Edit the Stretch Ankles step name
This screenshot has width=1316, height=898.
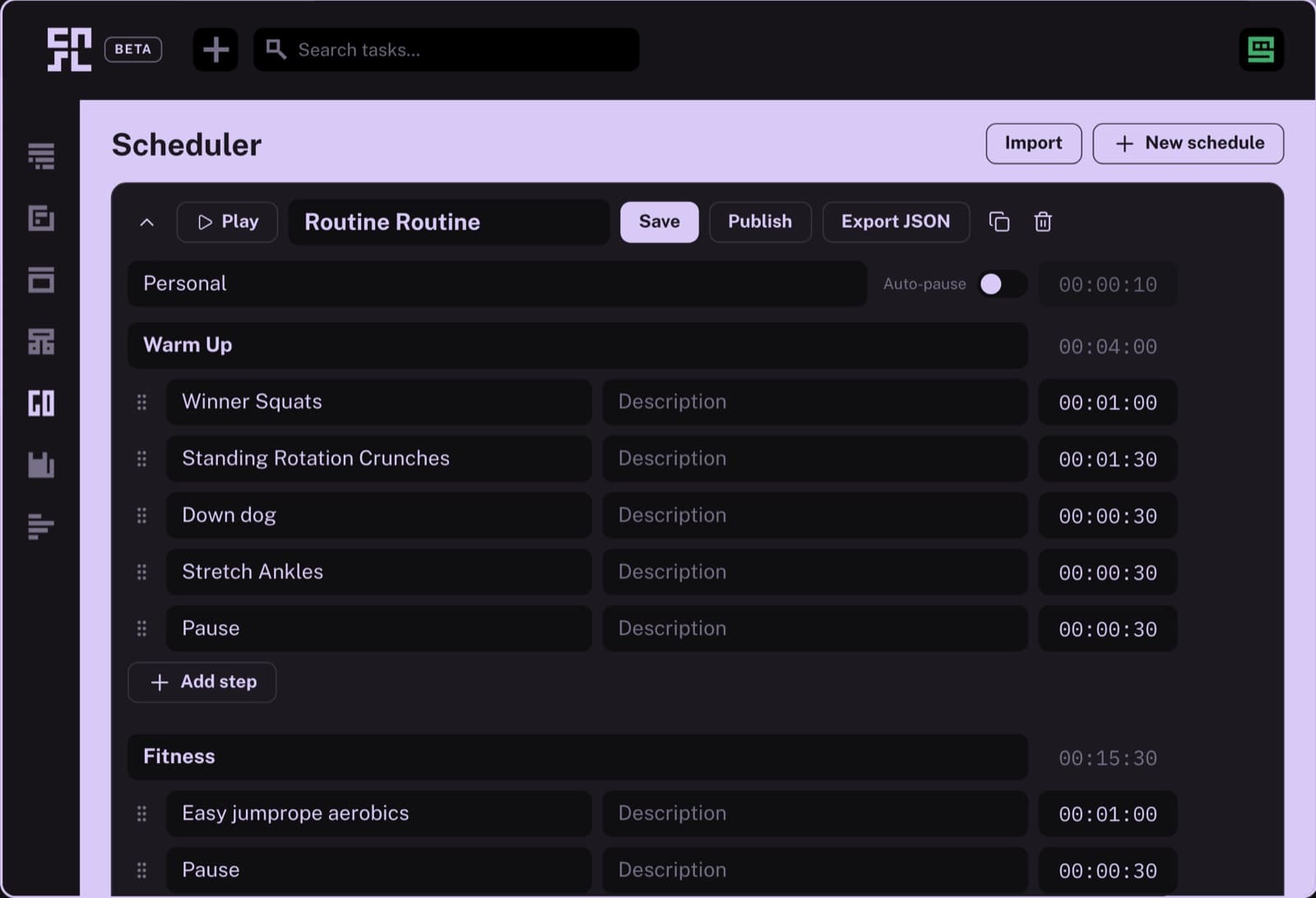pos(379,572)
